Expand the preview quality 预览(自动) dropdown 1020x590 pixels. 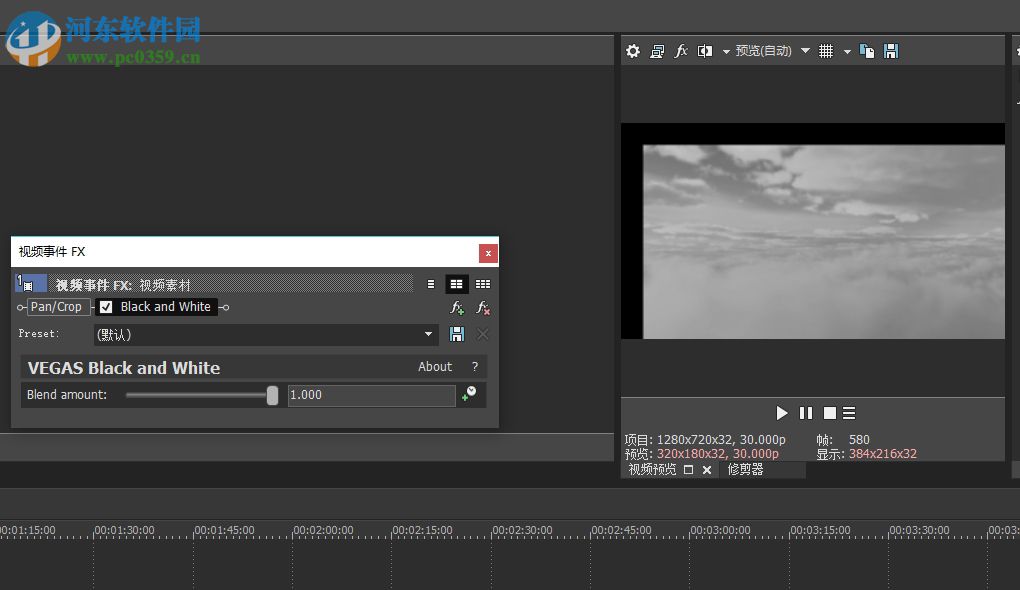805,51
